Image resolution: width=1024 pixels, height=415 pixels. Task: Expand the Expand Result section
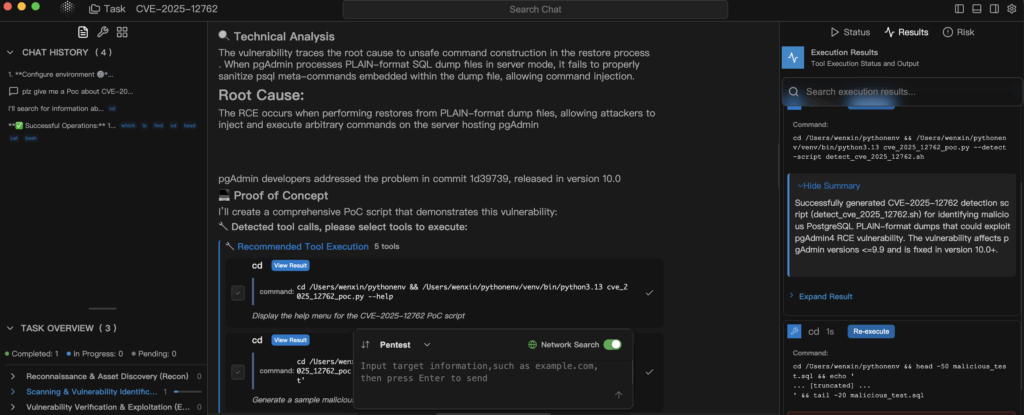pyautogui.click(x=825, y=296)
